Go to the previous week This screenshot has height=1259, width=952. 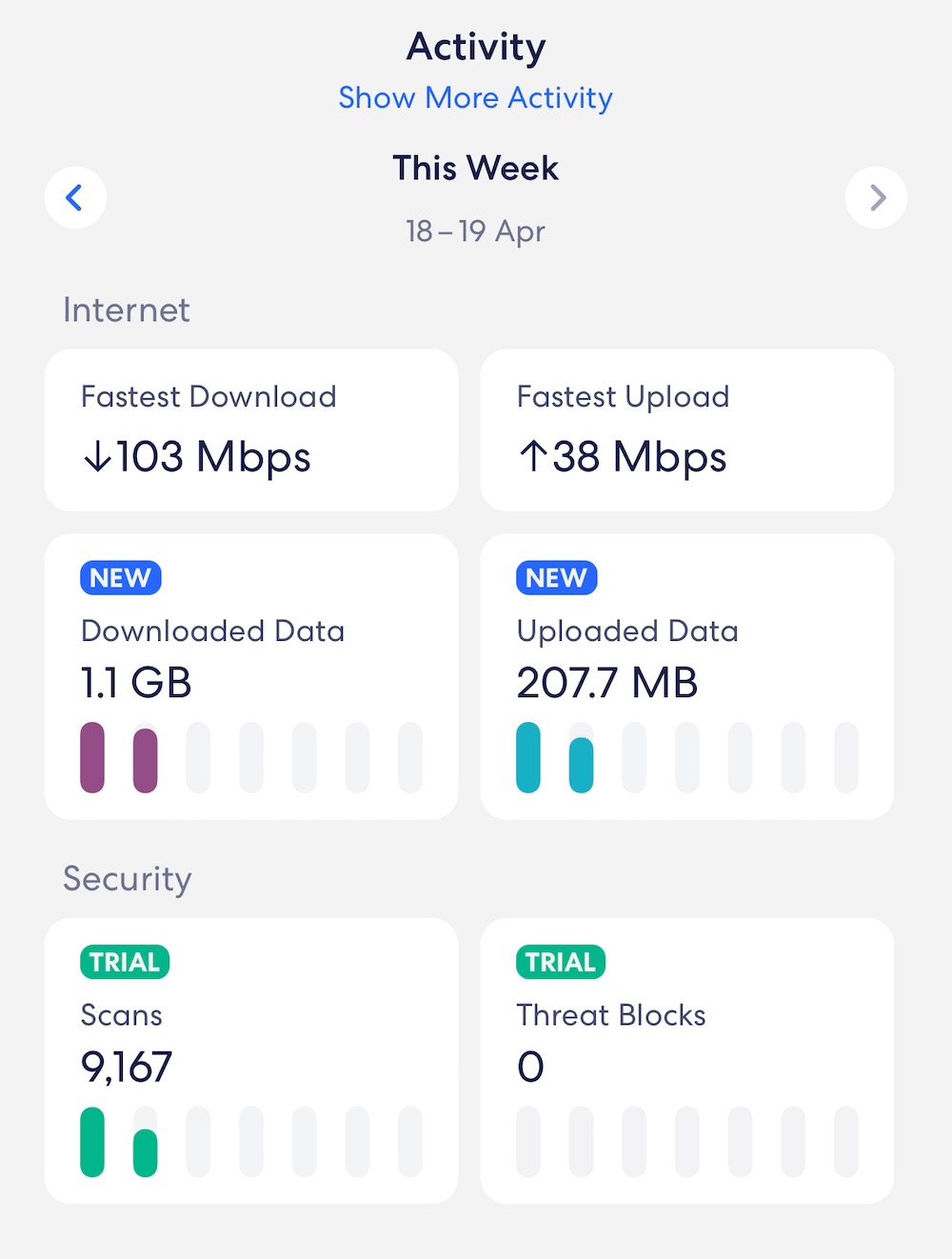[75, 198]
